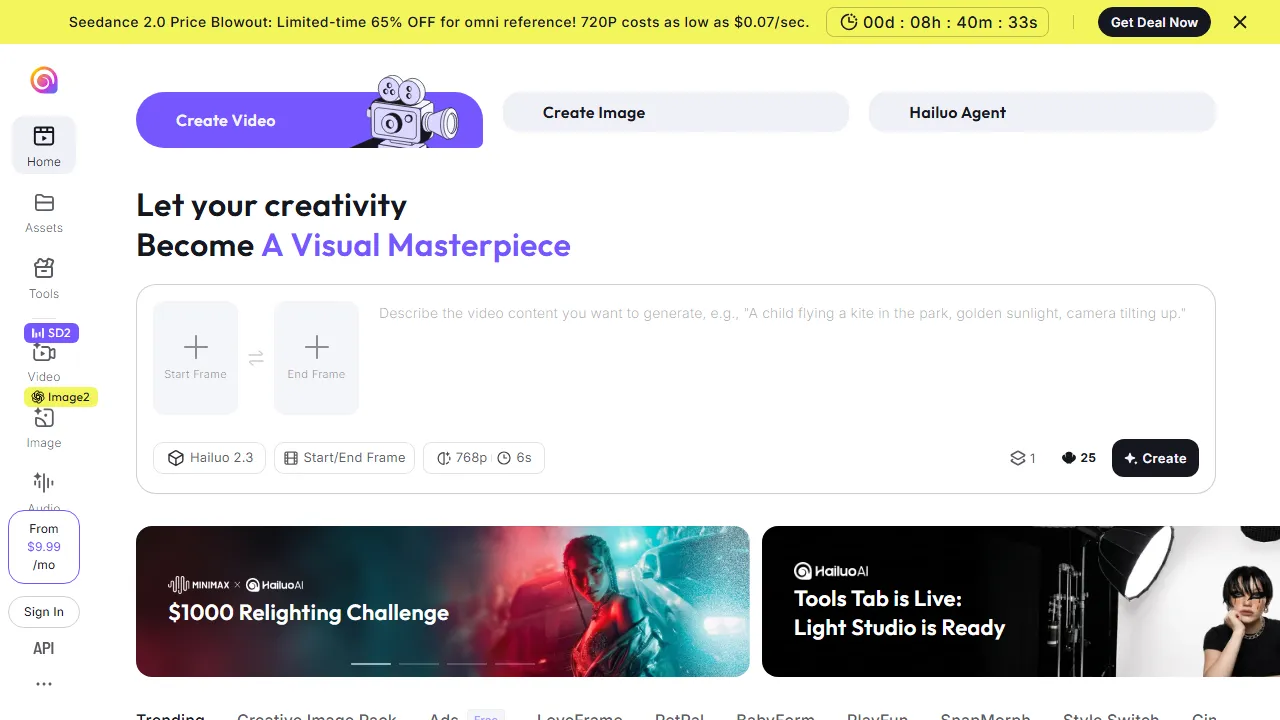
Task: Open the $9.99/mo pricing offer
Action: point(44,547)
